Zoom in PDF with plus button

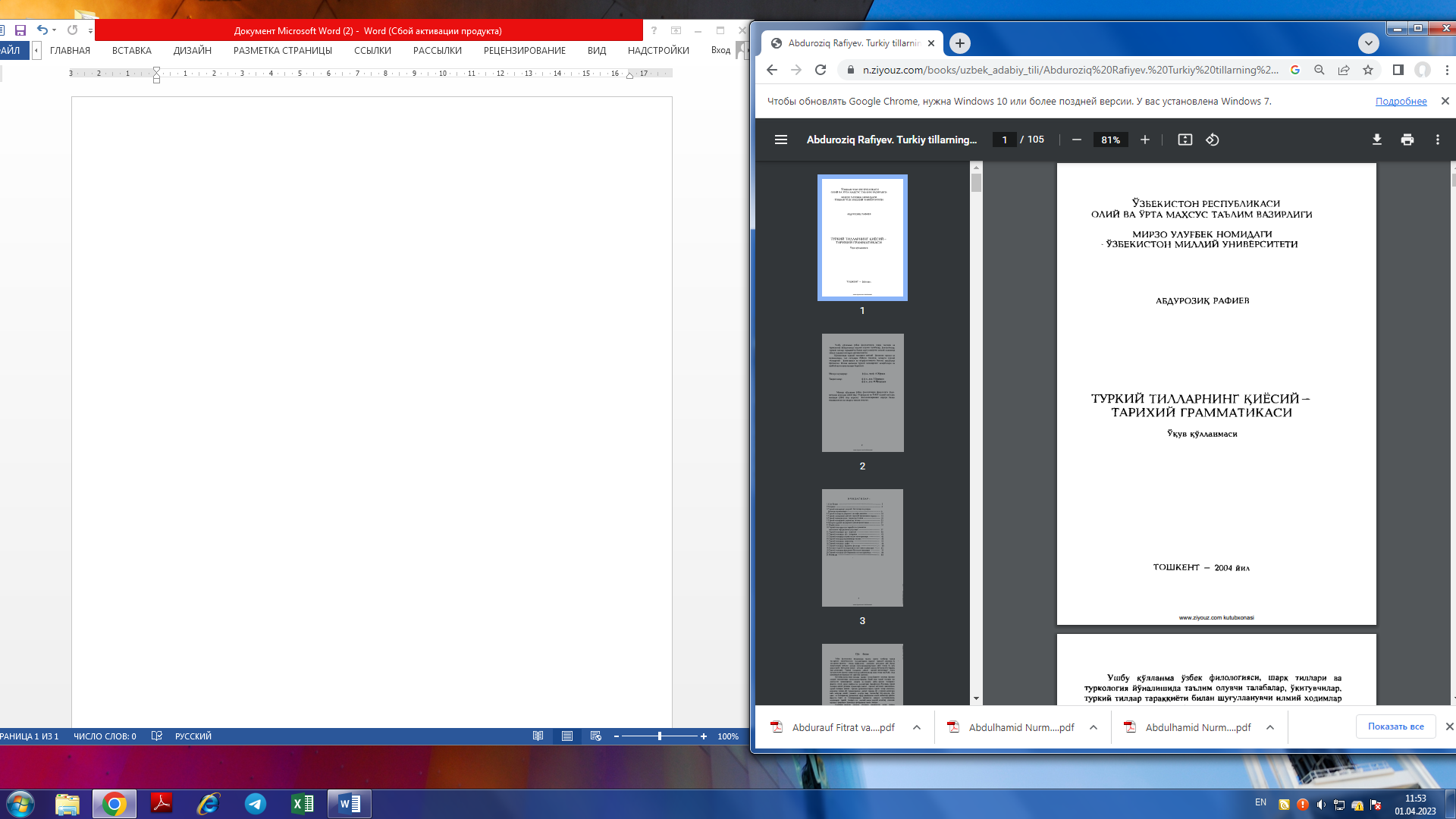[1145, 140]
